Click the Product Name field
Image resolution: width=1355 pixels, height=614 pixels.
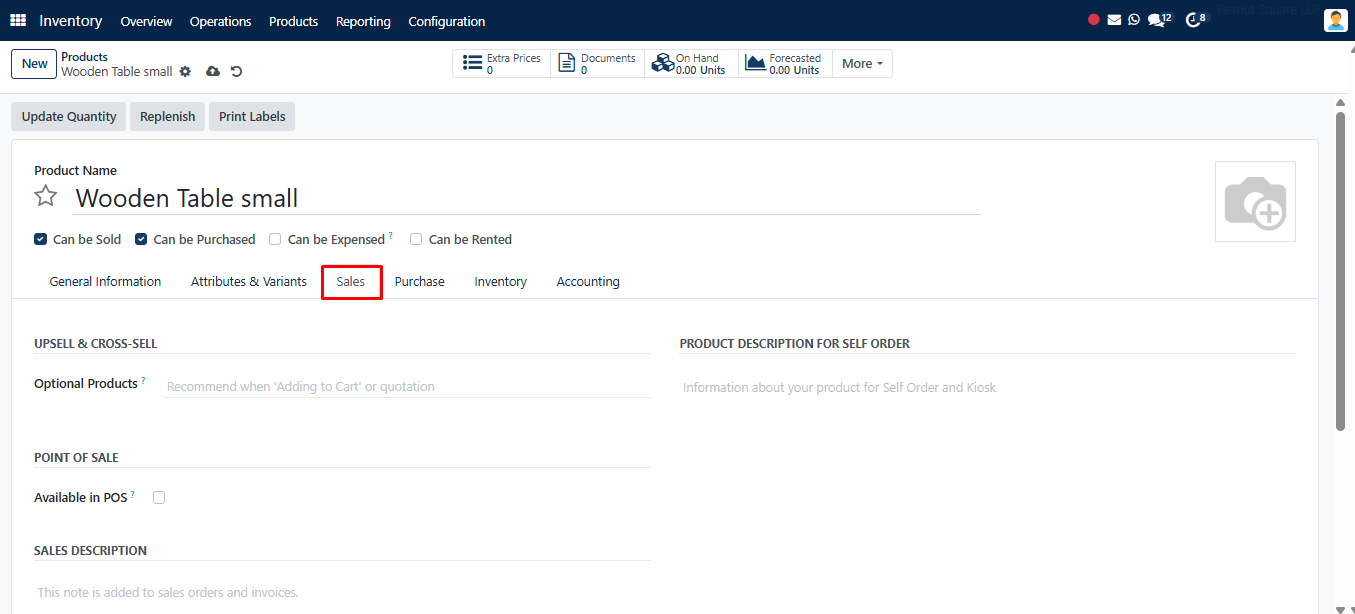coord(526,198)
